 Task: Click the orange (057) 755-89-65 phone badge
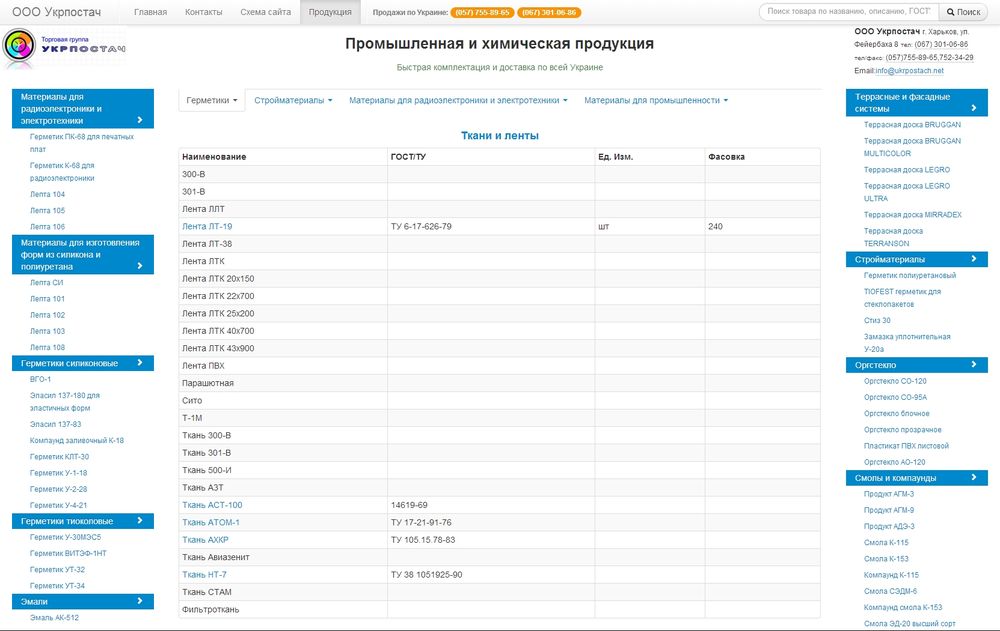(x=482, y=13)
